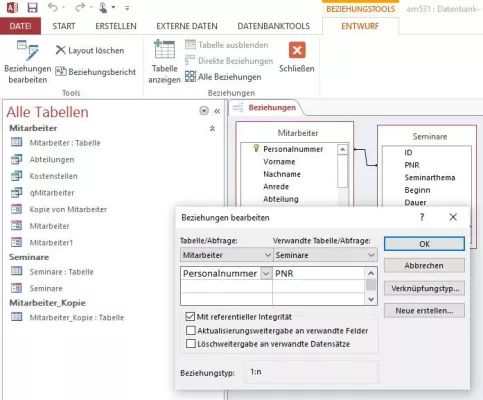Click the PNR cell in the field grid

[x=319, y=274]
